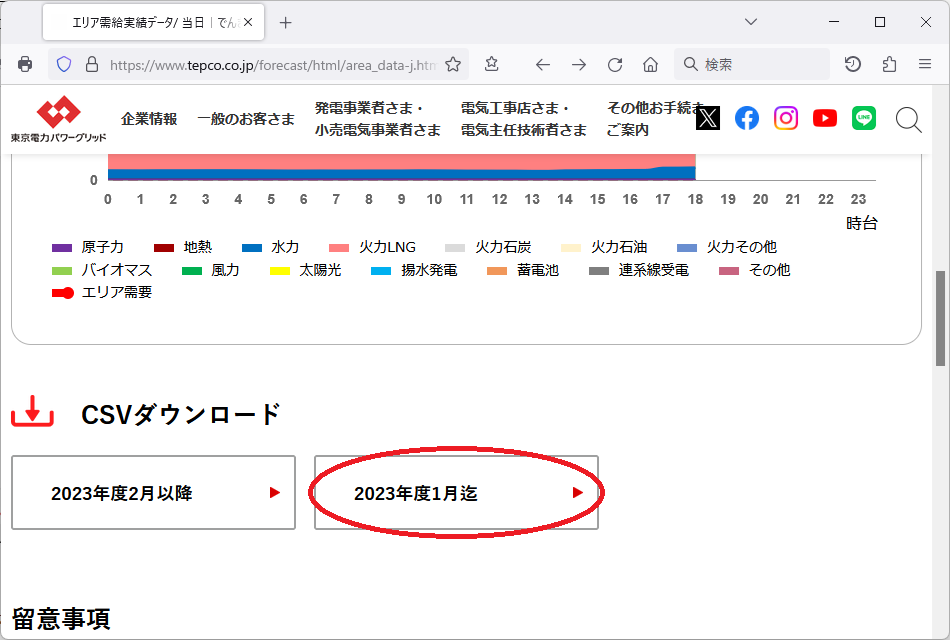Open 発電事業者さま・小売電気事業者さま menu

pyautogui.click(x=377, y=119)
